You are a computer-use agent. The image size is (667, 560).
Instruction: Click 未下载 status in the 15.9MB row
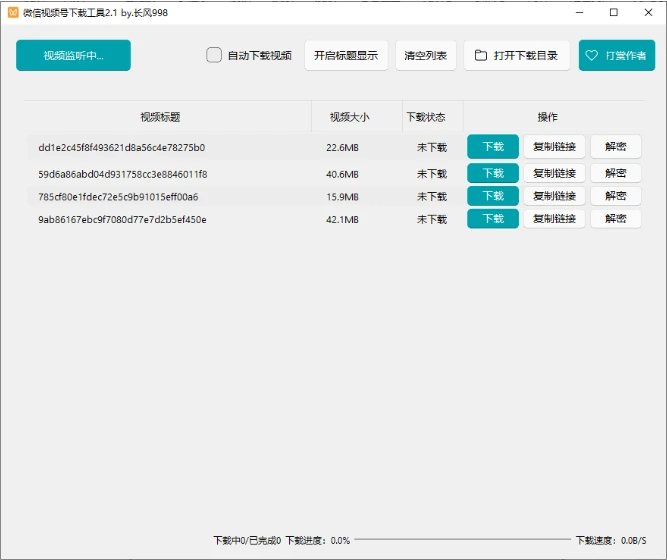coord(432,197)
